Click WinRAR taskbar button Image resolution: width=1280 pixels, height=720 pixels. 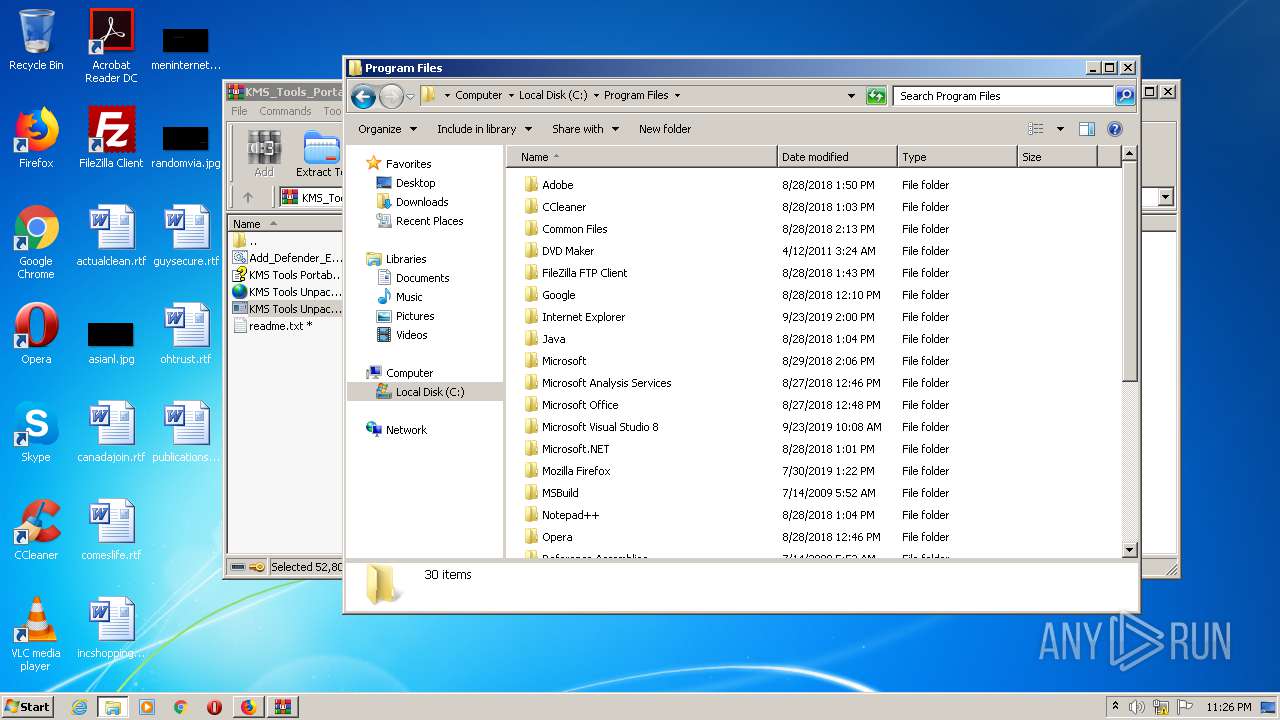coord(282,707)
